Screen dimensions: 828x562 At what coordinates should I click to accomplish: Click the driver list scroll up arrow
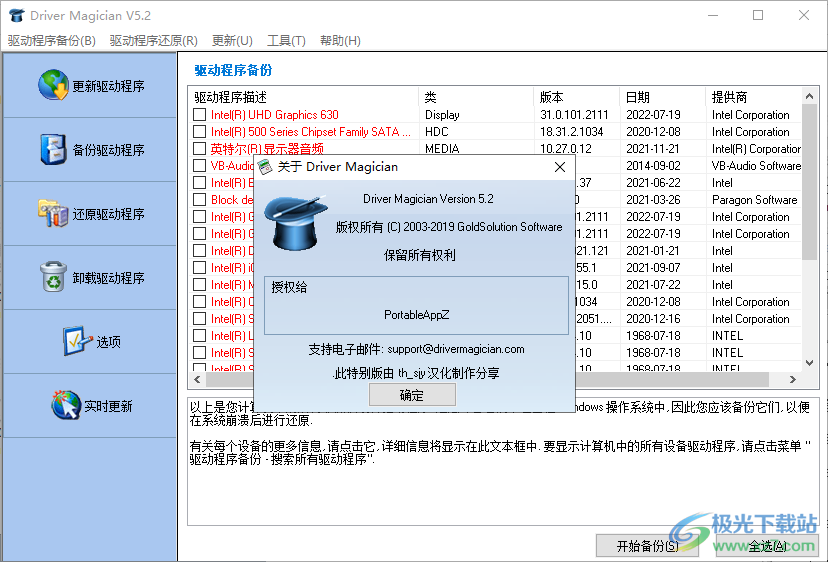(x=810, y=96)
